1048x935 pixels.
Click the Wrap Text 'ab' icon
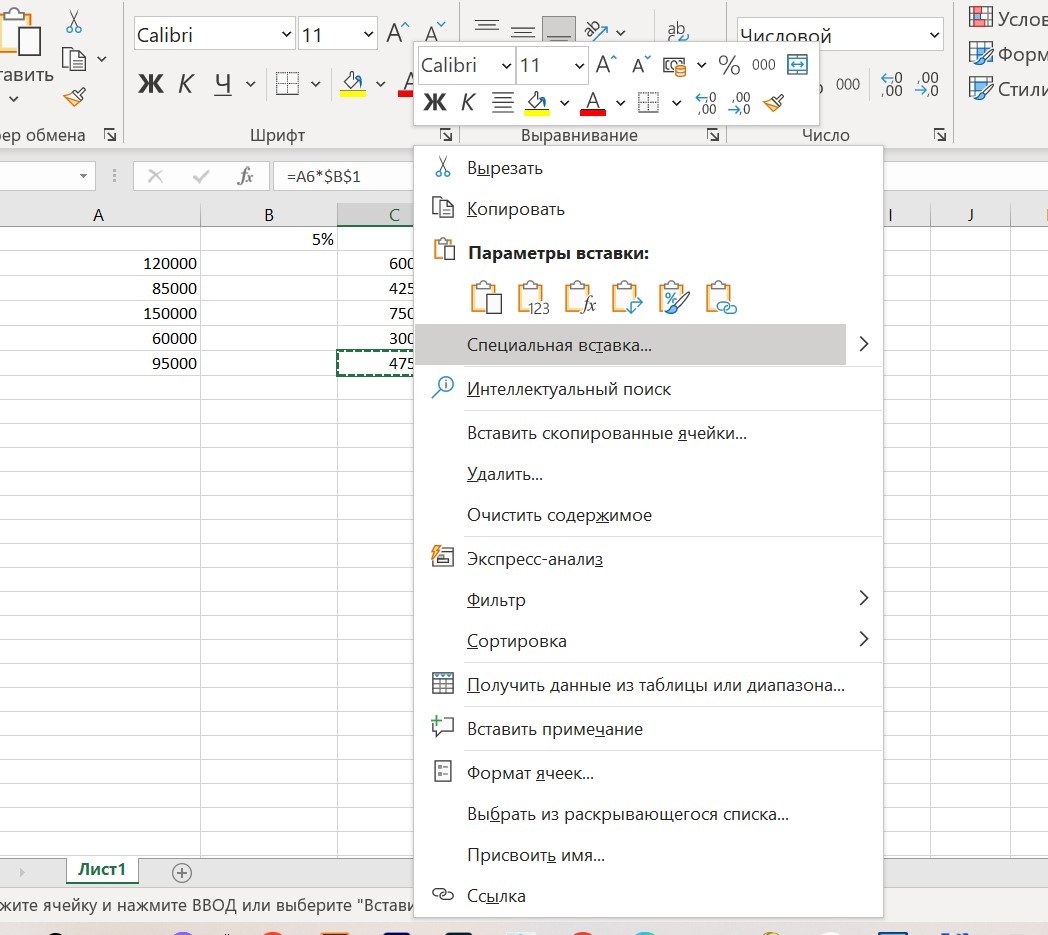[x=678, y=30]
